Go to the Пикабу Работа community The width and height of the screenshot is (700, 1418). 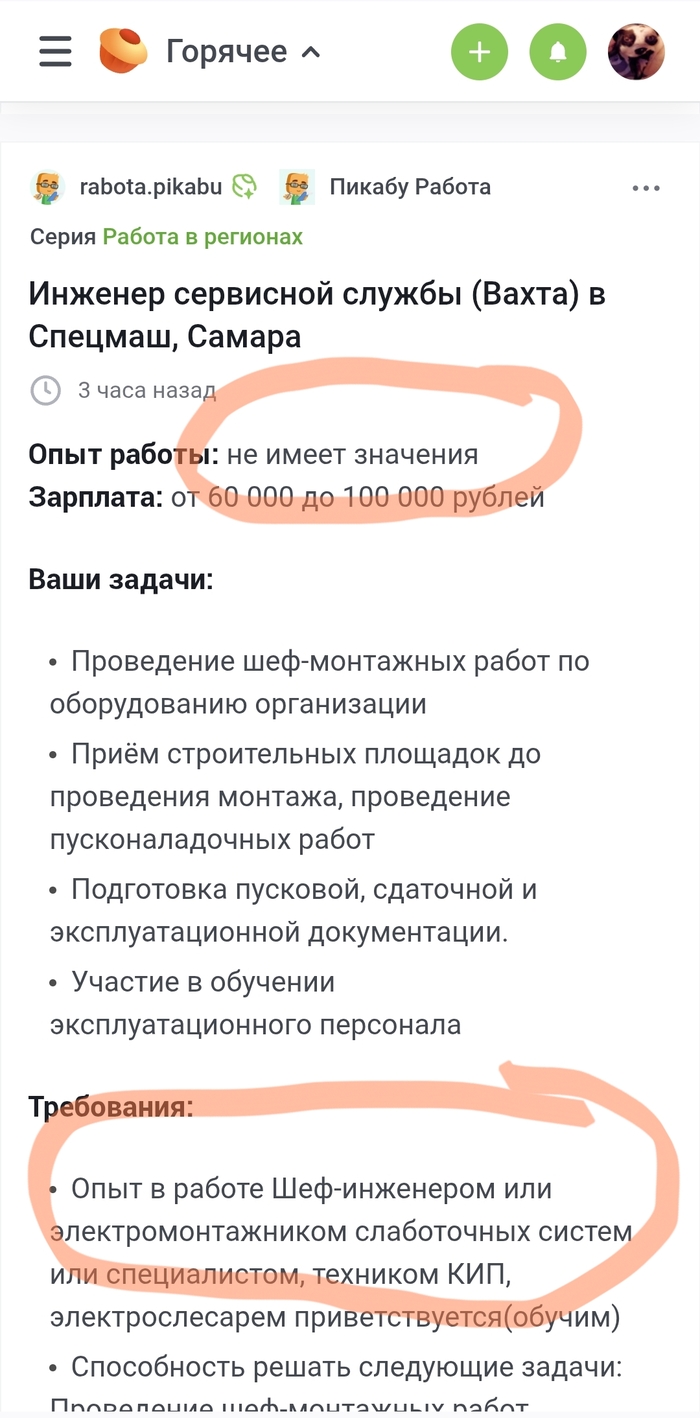[x=410, y=187]
